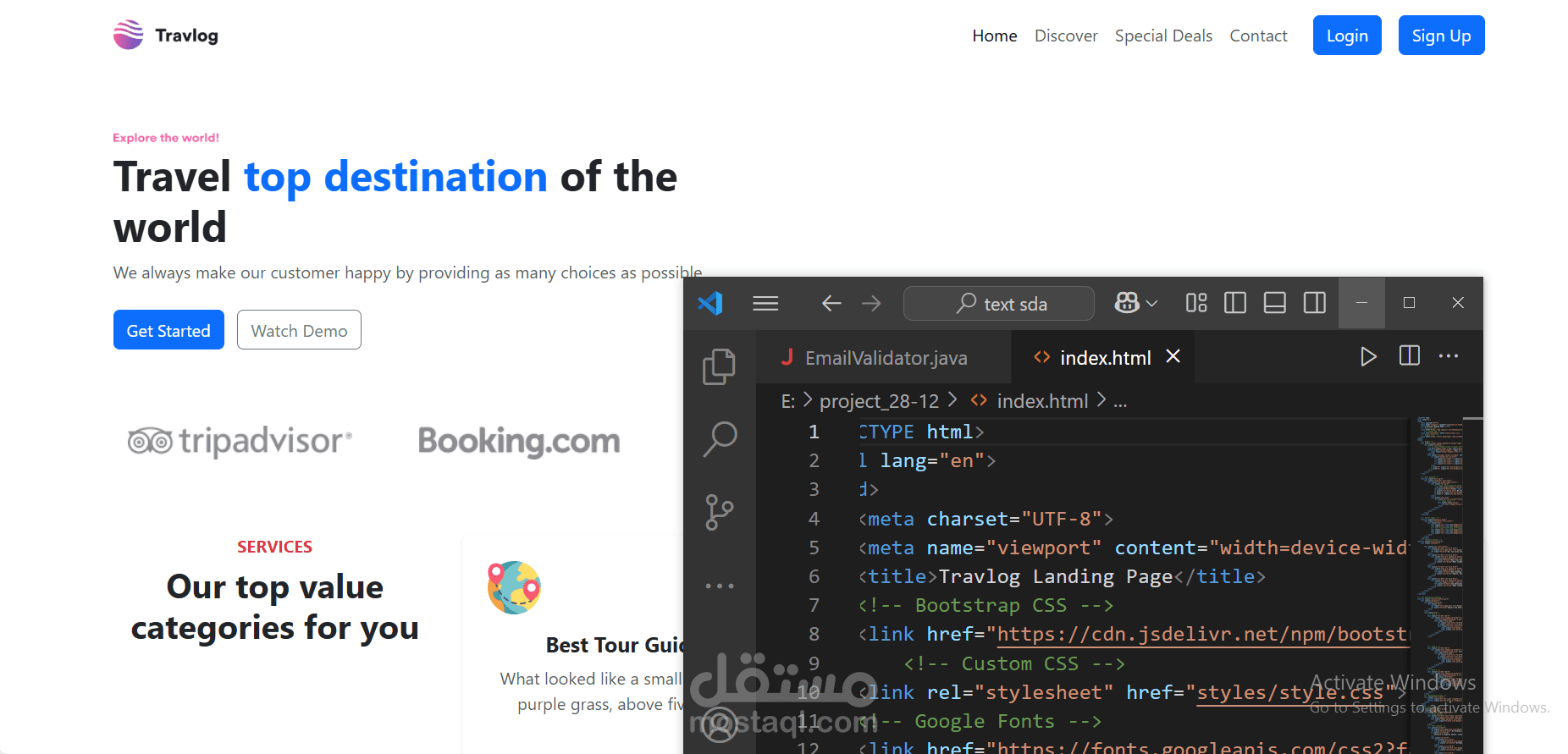
Task: Go back with the left arrow in VS Code
Action: (831, 303)
